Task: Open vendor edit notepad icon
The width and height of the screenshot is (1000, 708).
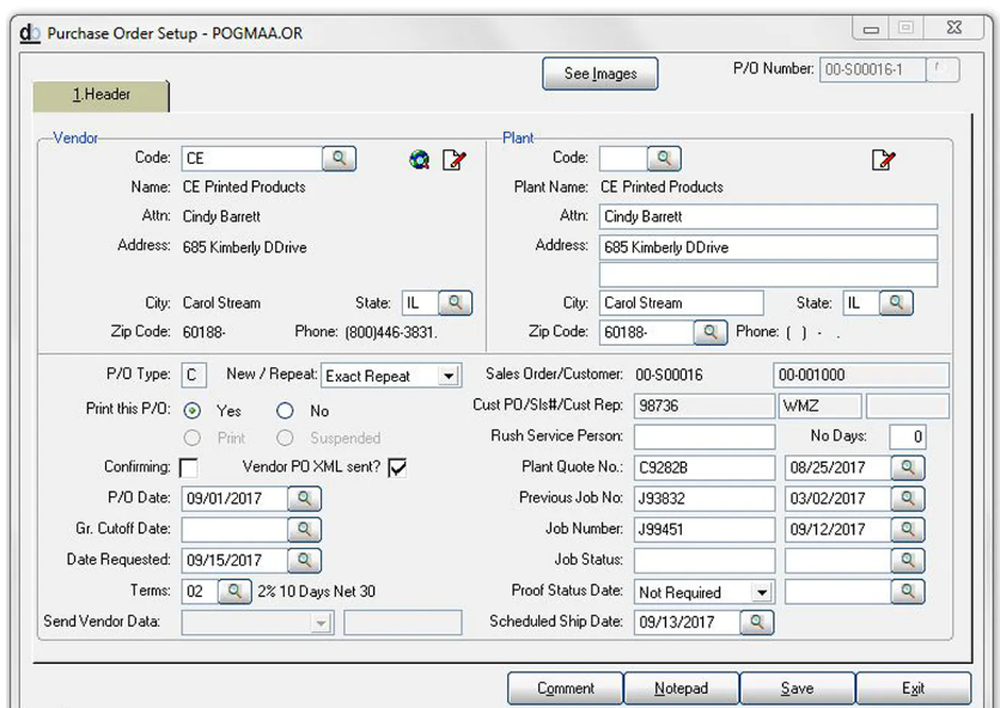Action: (x=454, y=159)
